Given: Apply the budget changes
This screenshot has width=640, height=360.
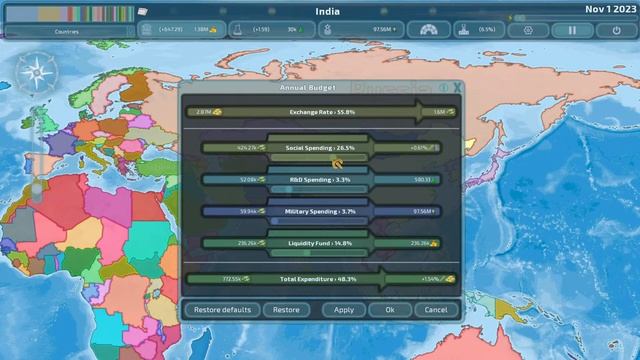Looking at the screenshot, I should pos(344,310).
